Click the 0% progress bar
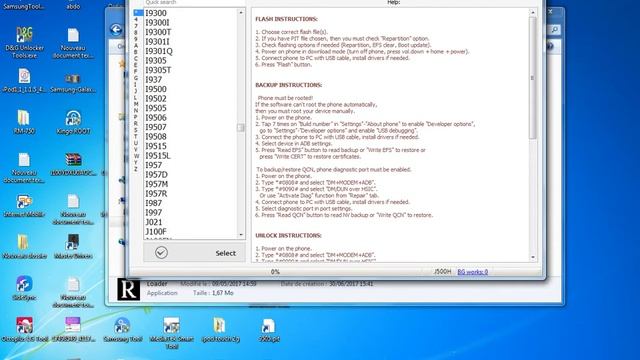The image size is (640, 360). pyautogui.click(x=276, y=272)
